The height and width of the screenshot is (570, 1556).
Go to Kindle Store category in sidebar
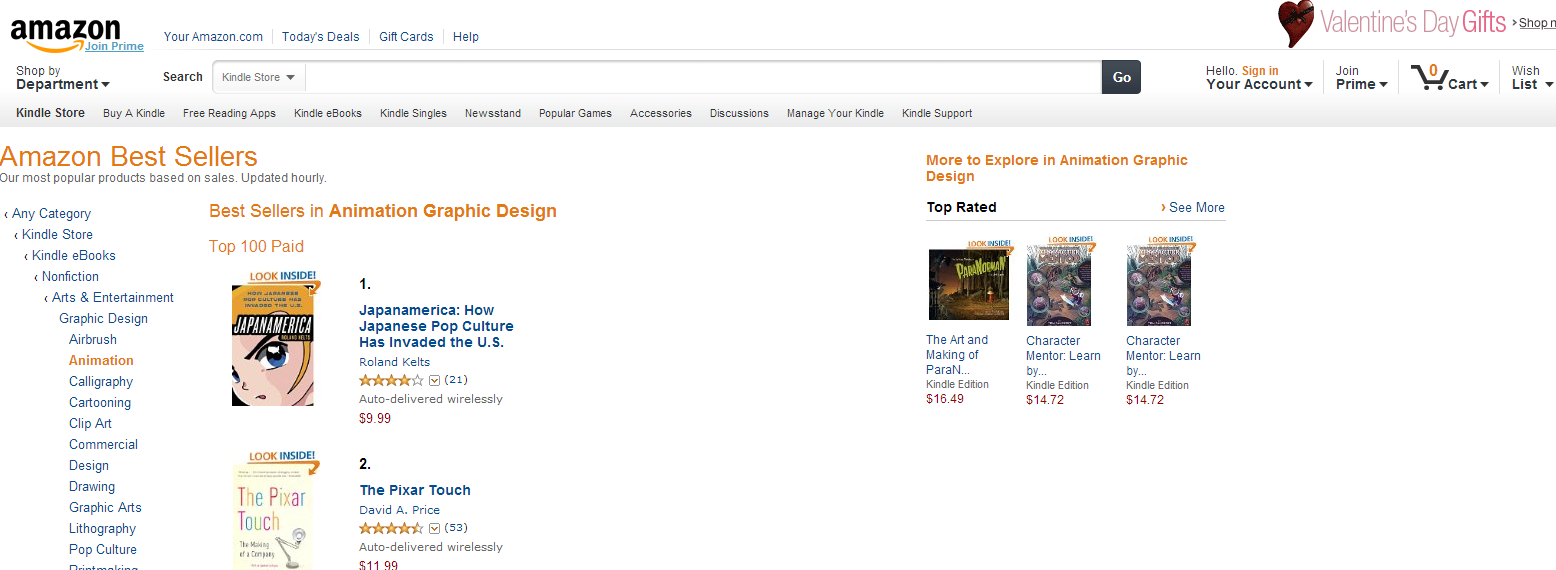point(57,235)
